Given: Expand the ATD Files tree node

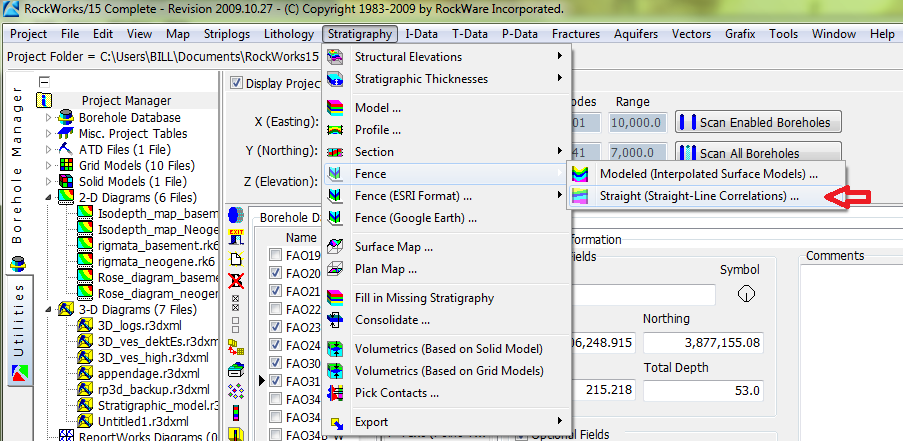Looking at the screenshot, I should tap(48, 150).
